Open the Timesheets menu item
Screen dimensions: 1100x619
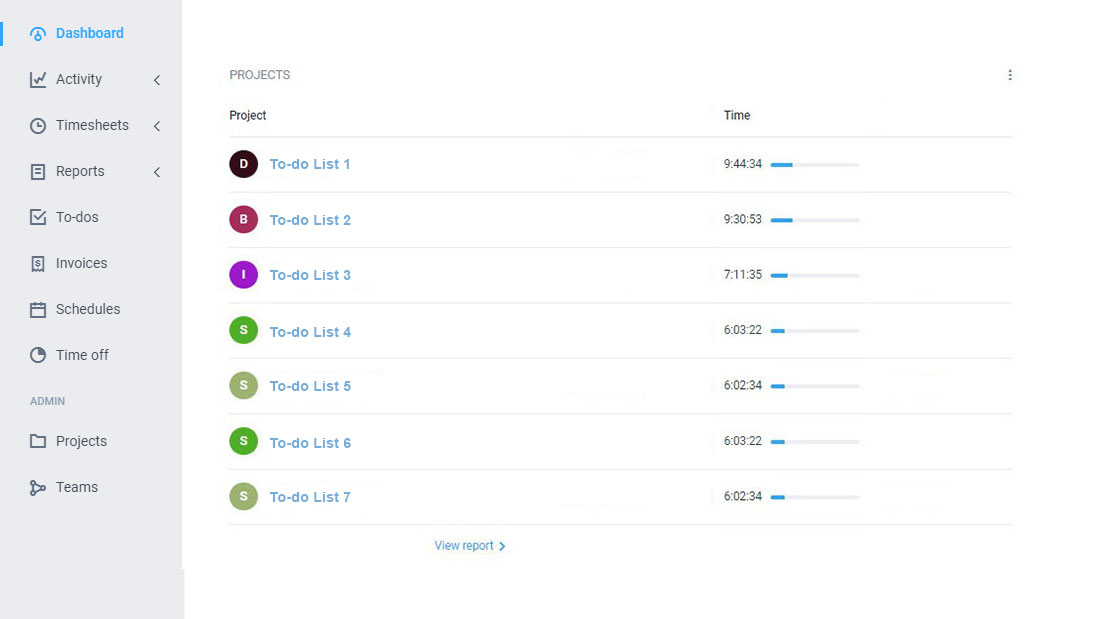pyautogui.click(x=91, y=126)
